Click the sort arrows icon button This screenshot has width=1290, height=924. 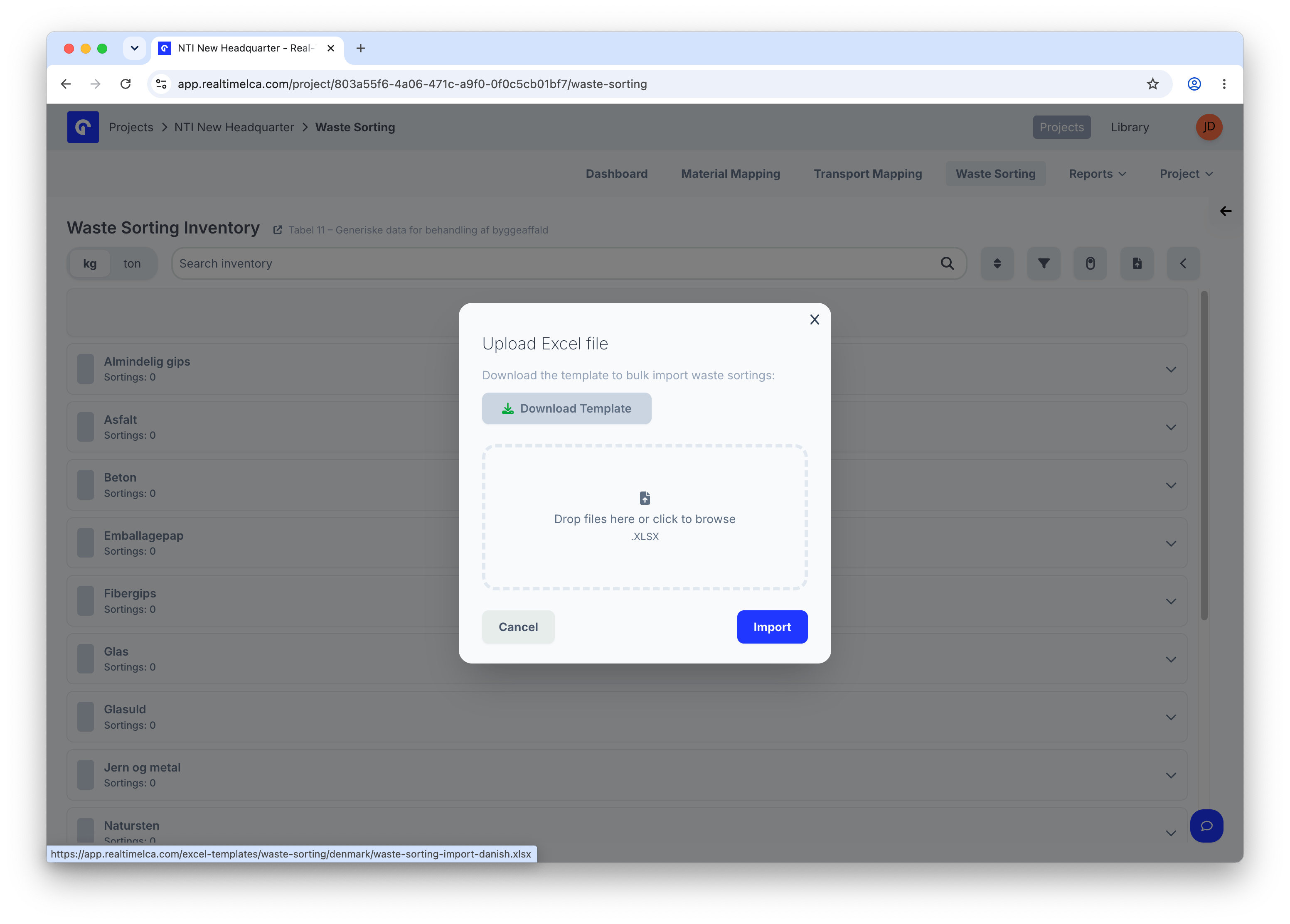997,263
